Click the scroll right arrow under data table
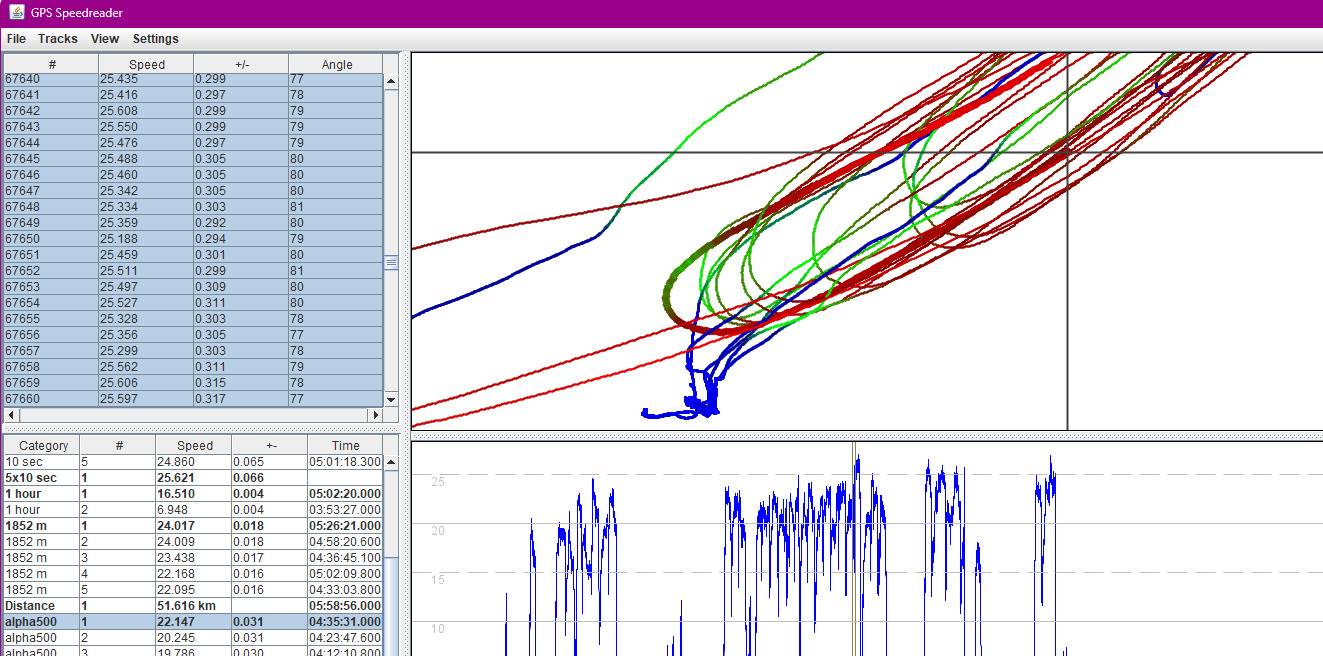1323x656 pixels. click(376, 415)
